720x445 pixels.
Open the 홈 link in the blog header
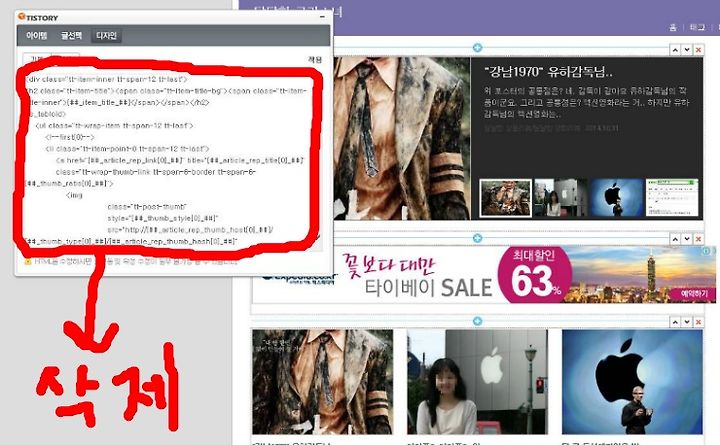pos(673,28)
